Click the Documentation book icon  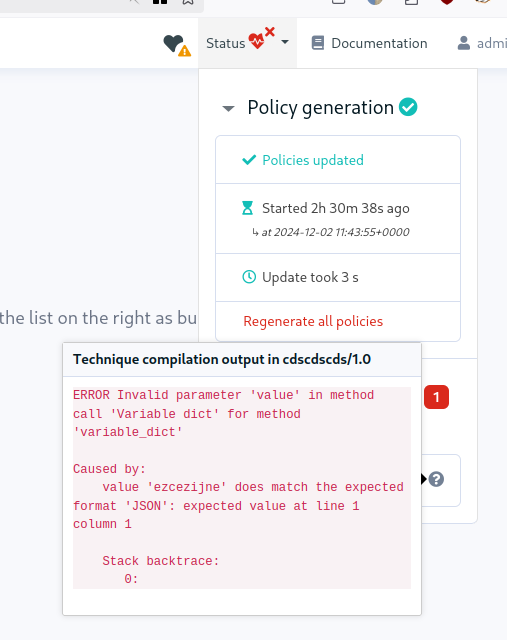coord(318,43)
